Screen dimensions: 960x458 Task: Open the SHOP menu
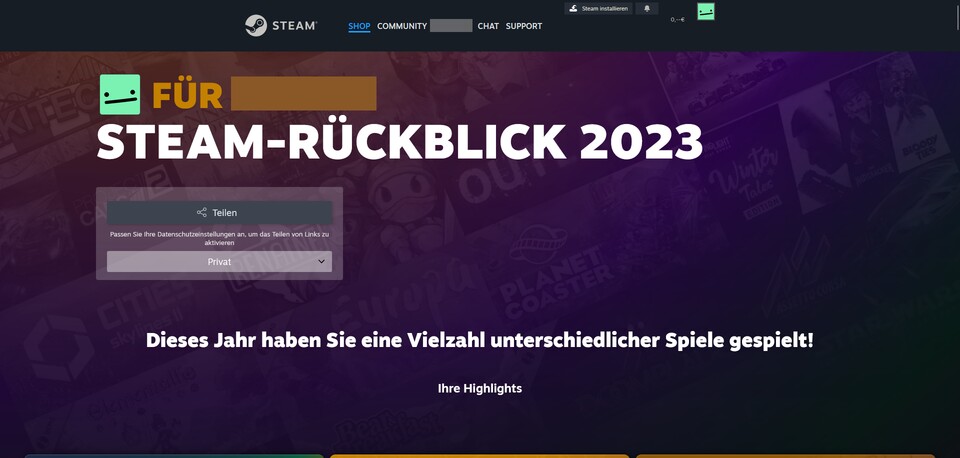point(359,26)
